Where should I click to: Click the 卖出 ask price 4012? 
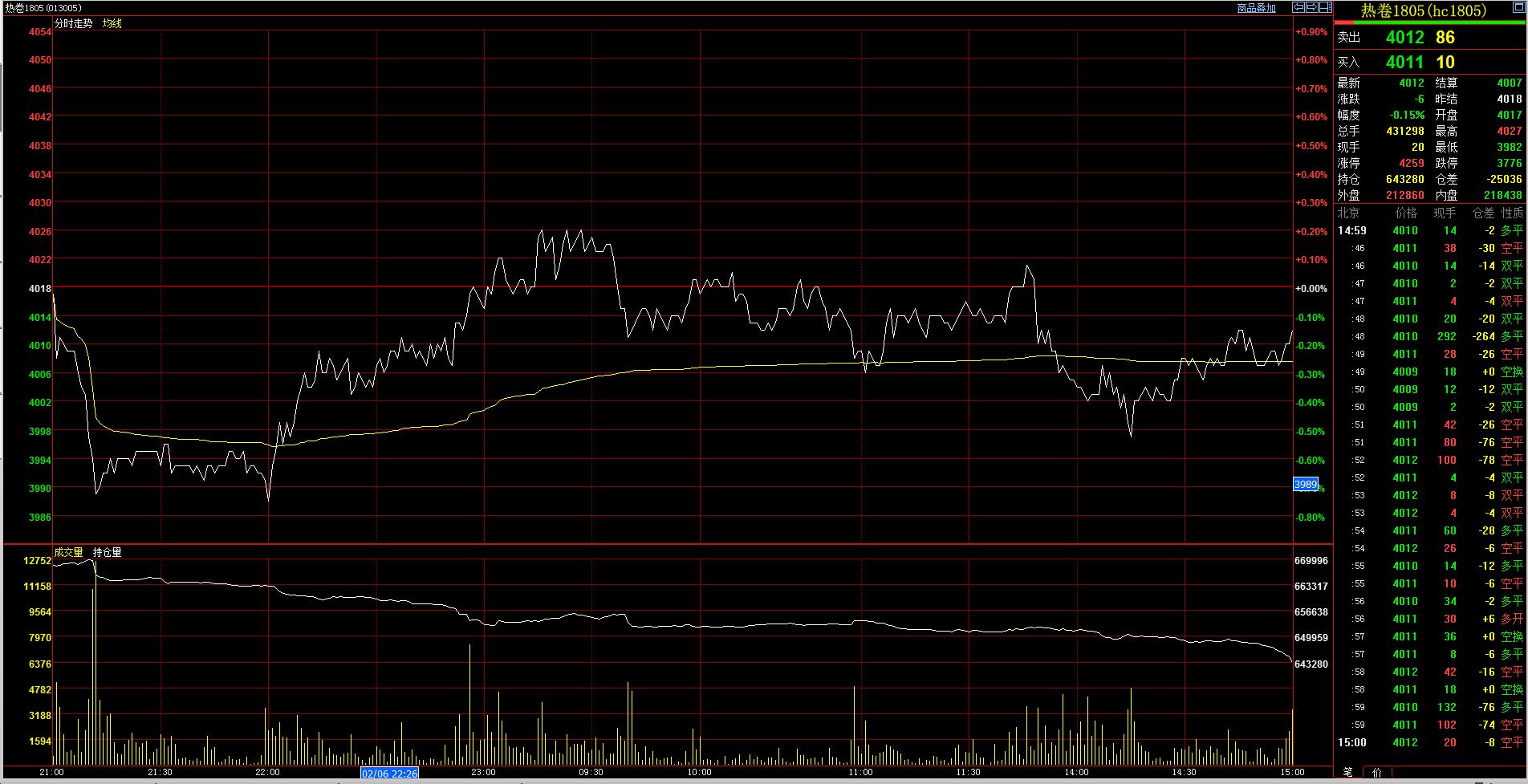click(1404, 38)
